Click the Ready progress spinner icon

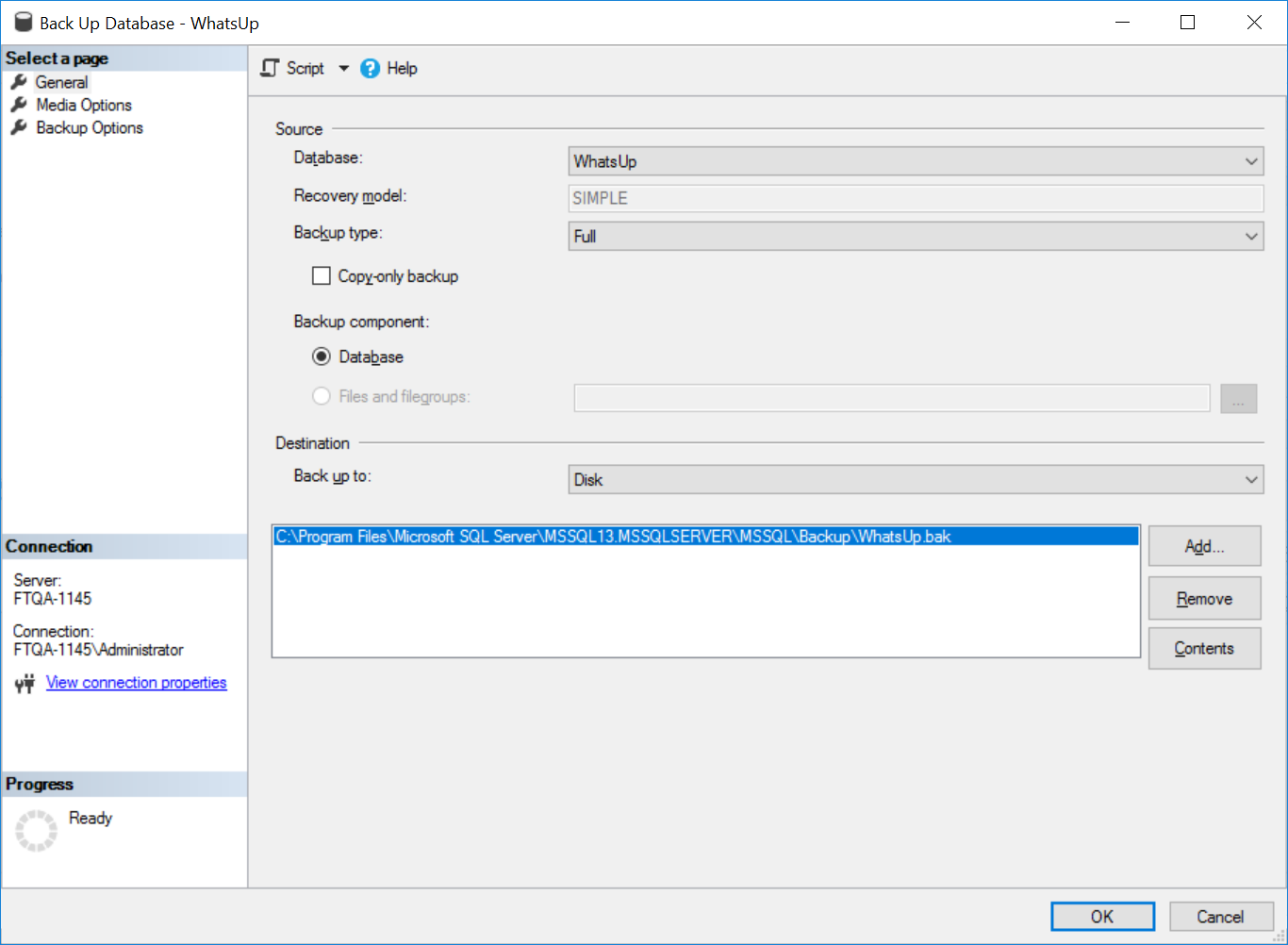tap(36, 830)
